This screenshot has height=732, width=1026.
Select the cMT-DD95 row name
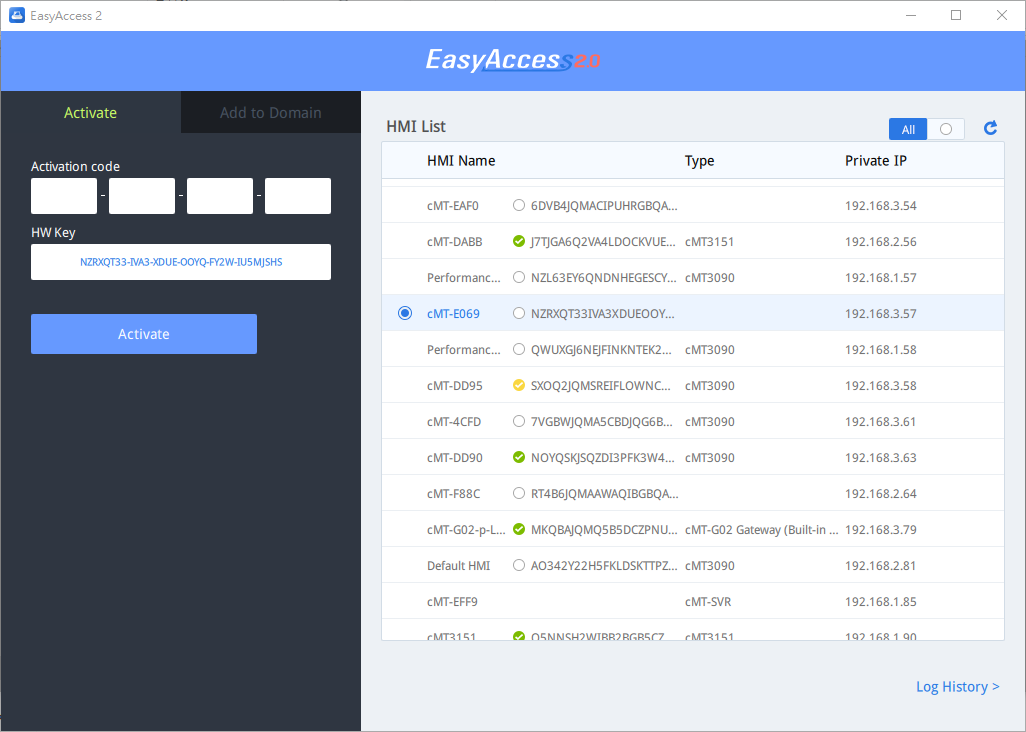click(455, 385)
